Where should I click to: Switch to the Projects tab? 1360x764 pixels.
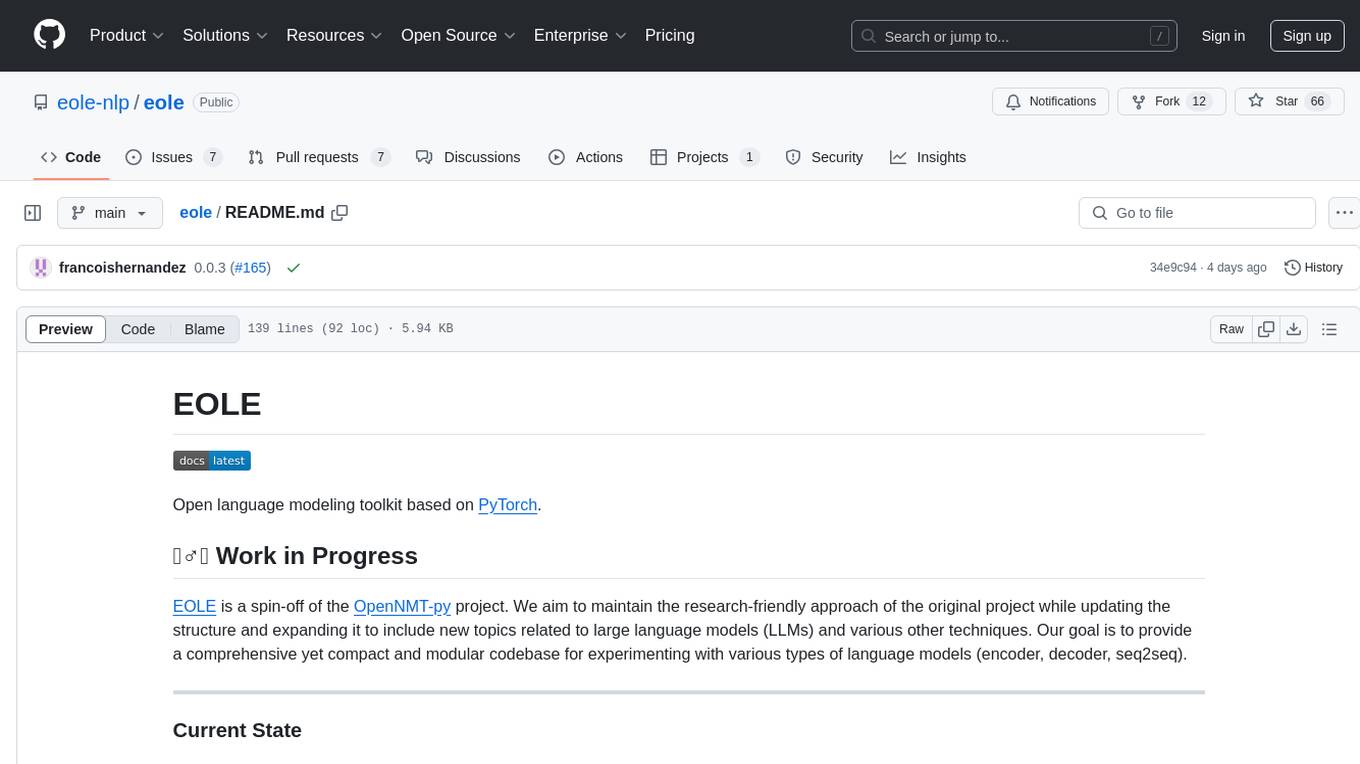[704, 157]
